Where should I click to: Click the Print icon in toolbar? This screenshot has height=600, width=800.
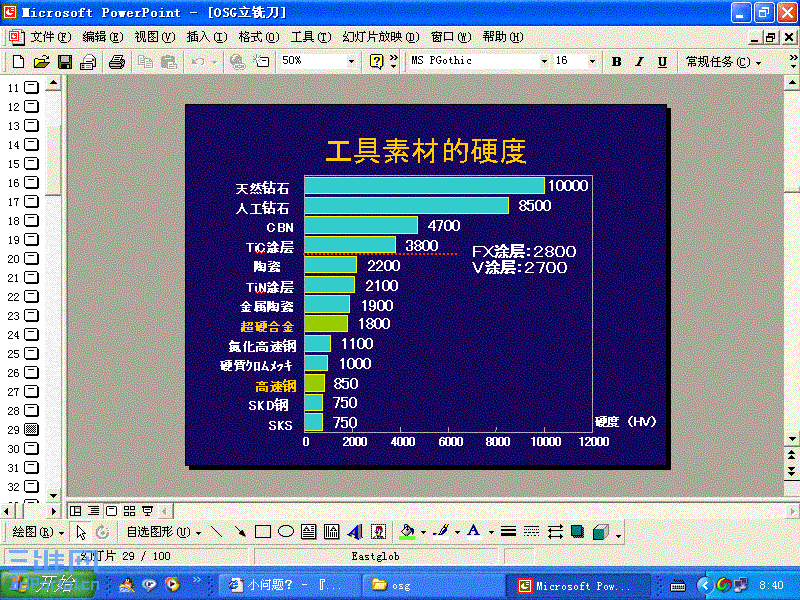pos(117,62)
